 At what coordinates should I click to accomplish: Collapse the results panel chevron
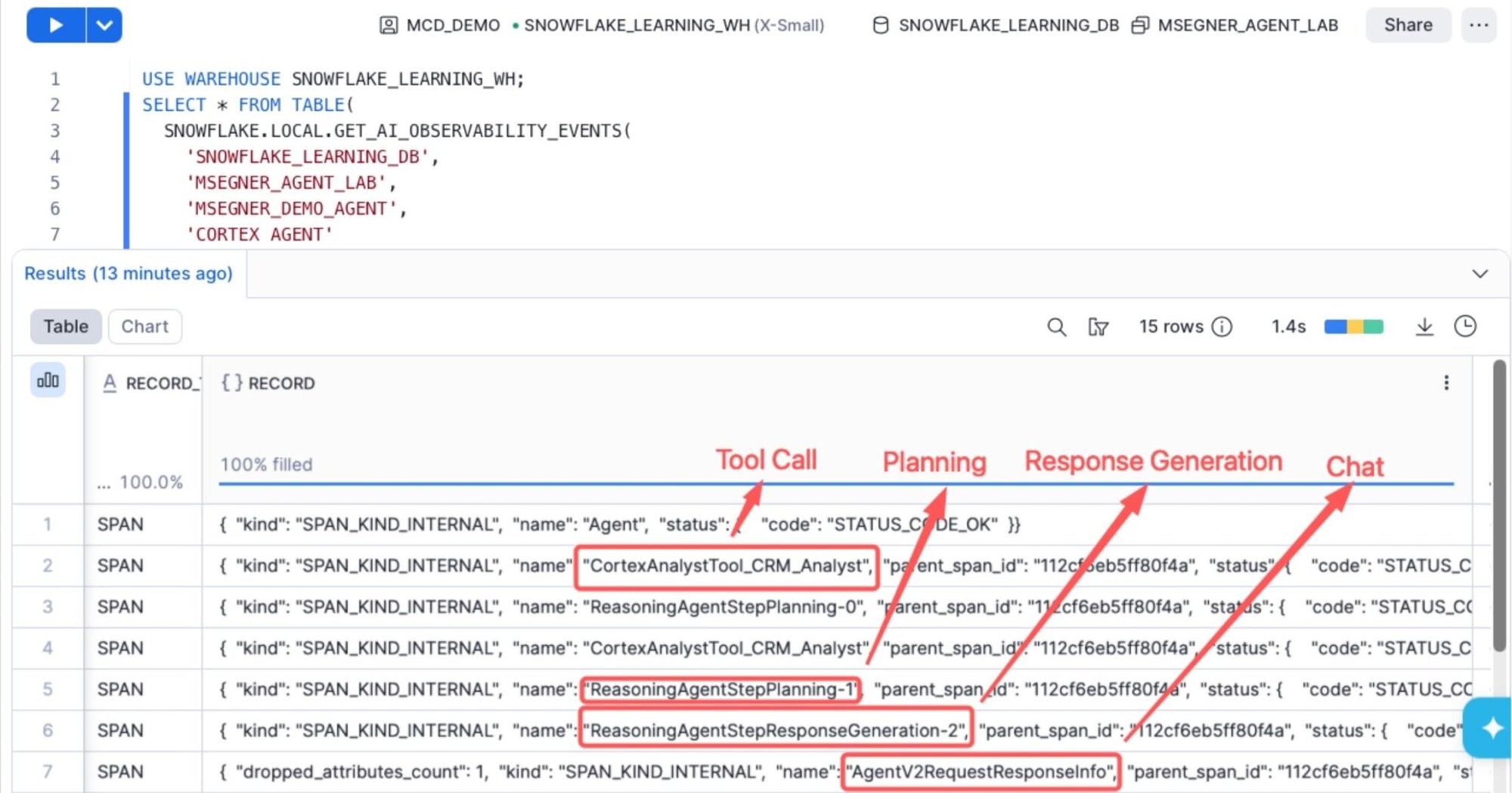1479,274
